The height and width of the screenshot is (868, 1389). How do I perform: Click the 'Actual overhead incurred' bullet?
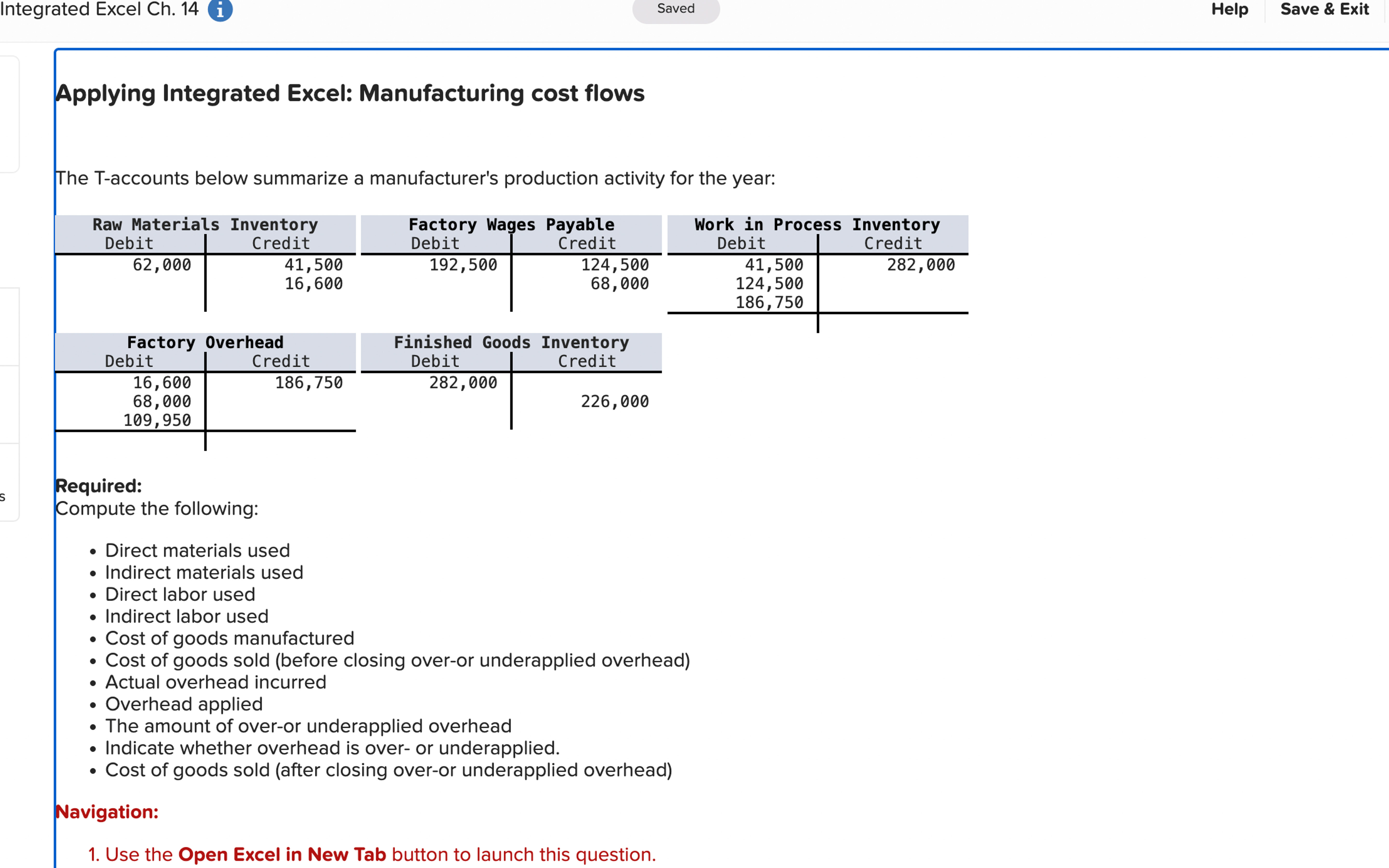(216, 682)
